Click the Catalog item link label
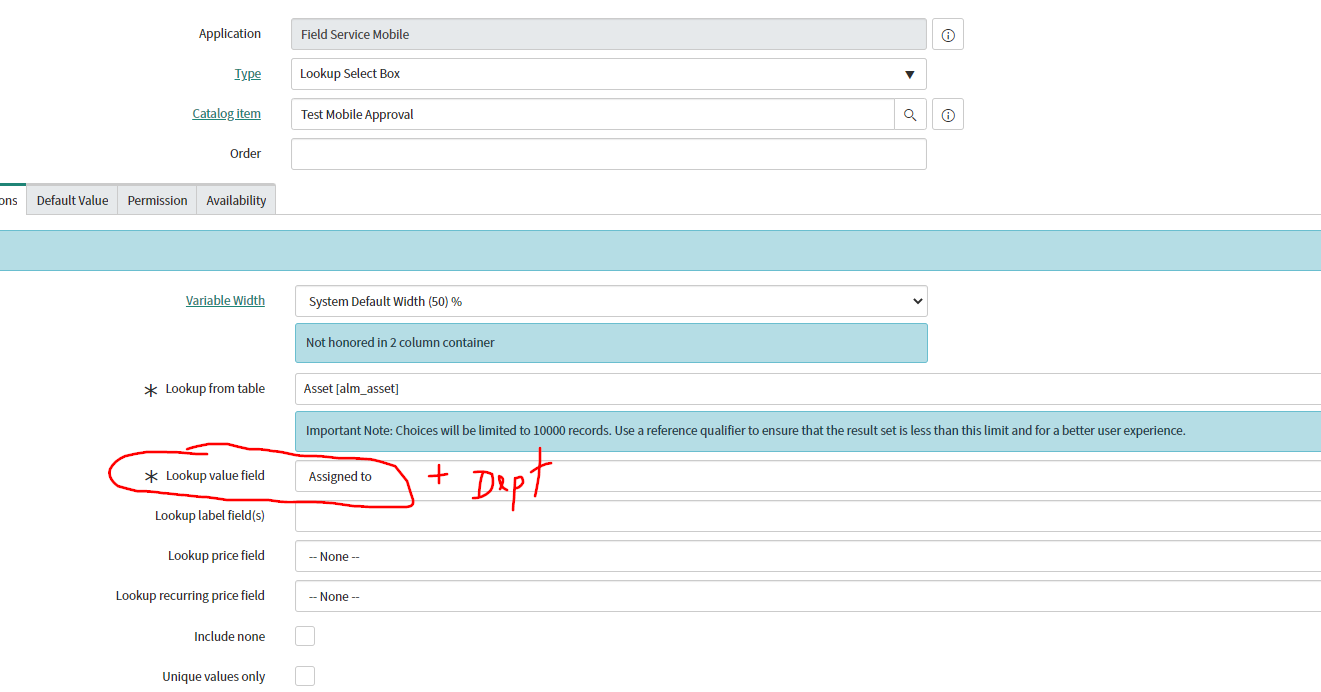The height and width of the screenshot is (692, 1321). click(x=226, y=113)
